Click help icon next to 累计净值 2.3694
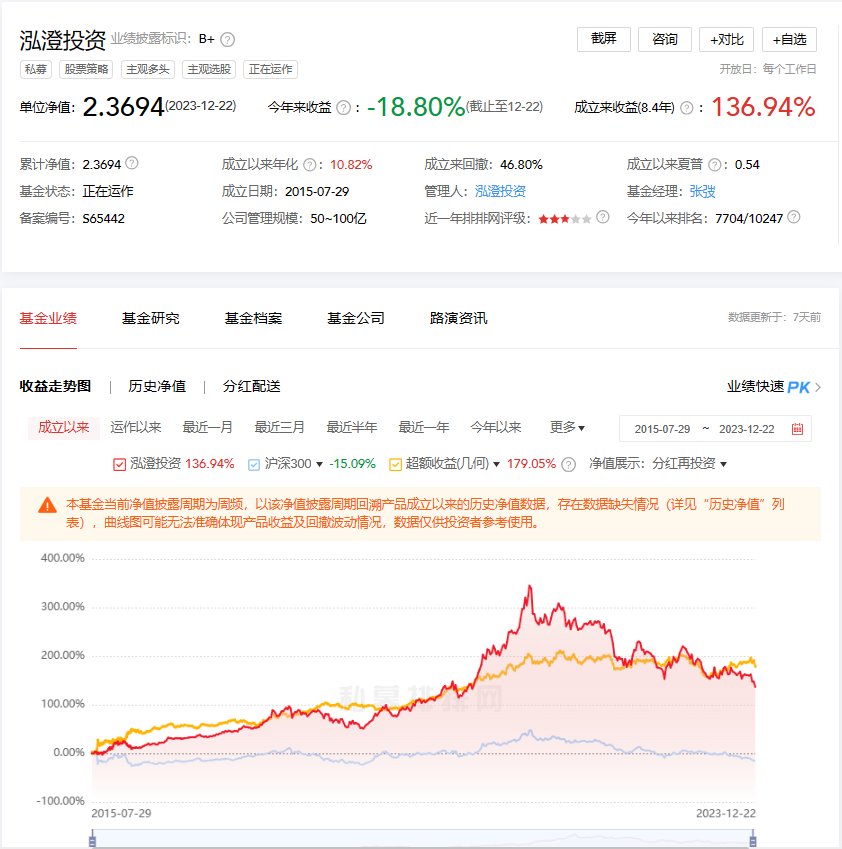This screenshot has width=842, height=849. click(132, 163)
